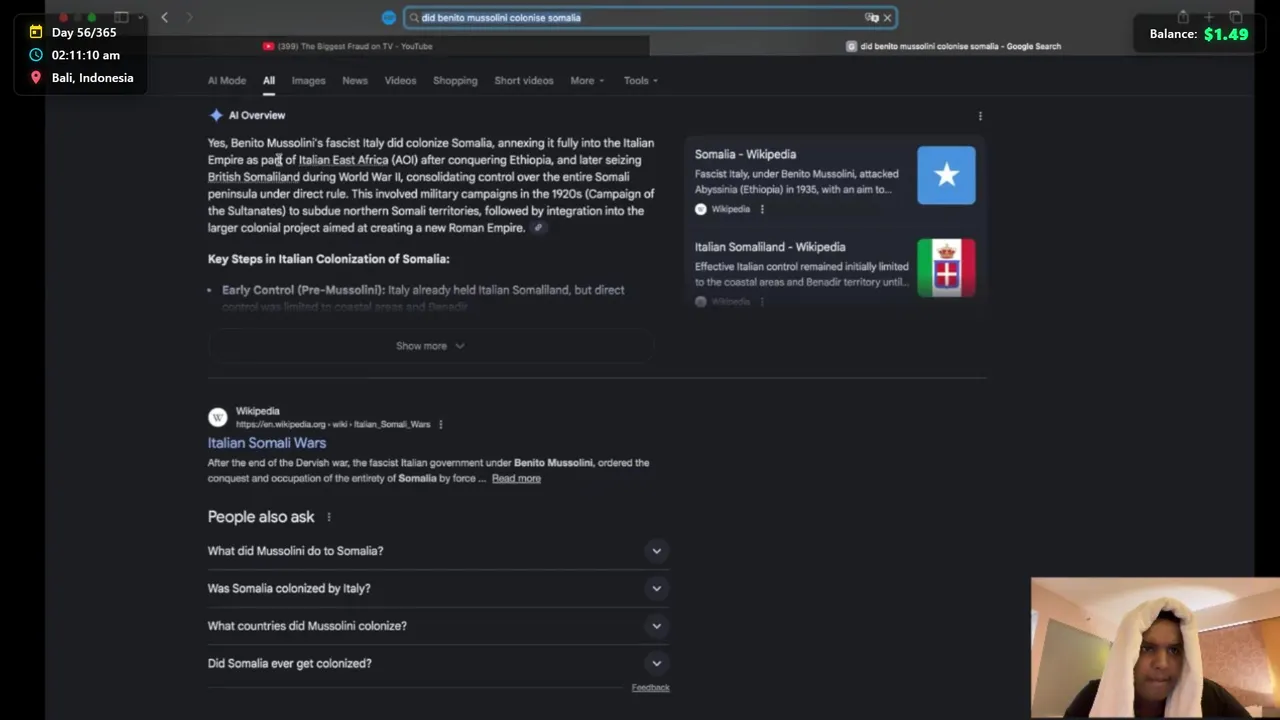
Task: Open the Tools dropdown
Action: point(641,81)
